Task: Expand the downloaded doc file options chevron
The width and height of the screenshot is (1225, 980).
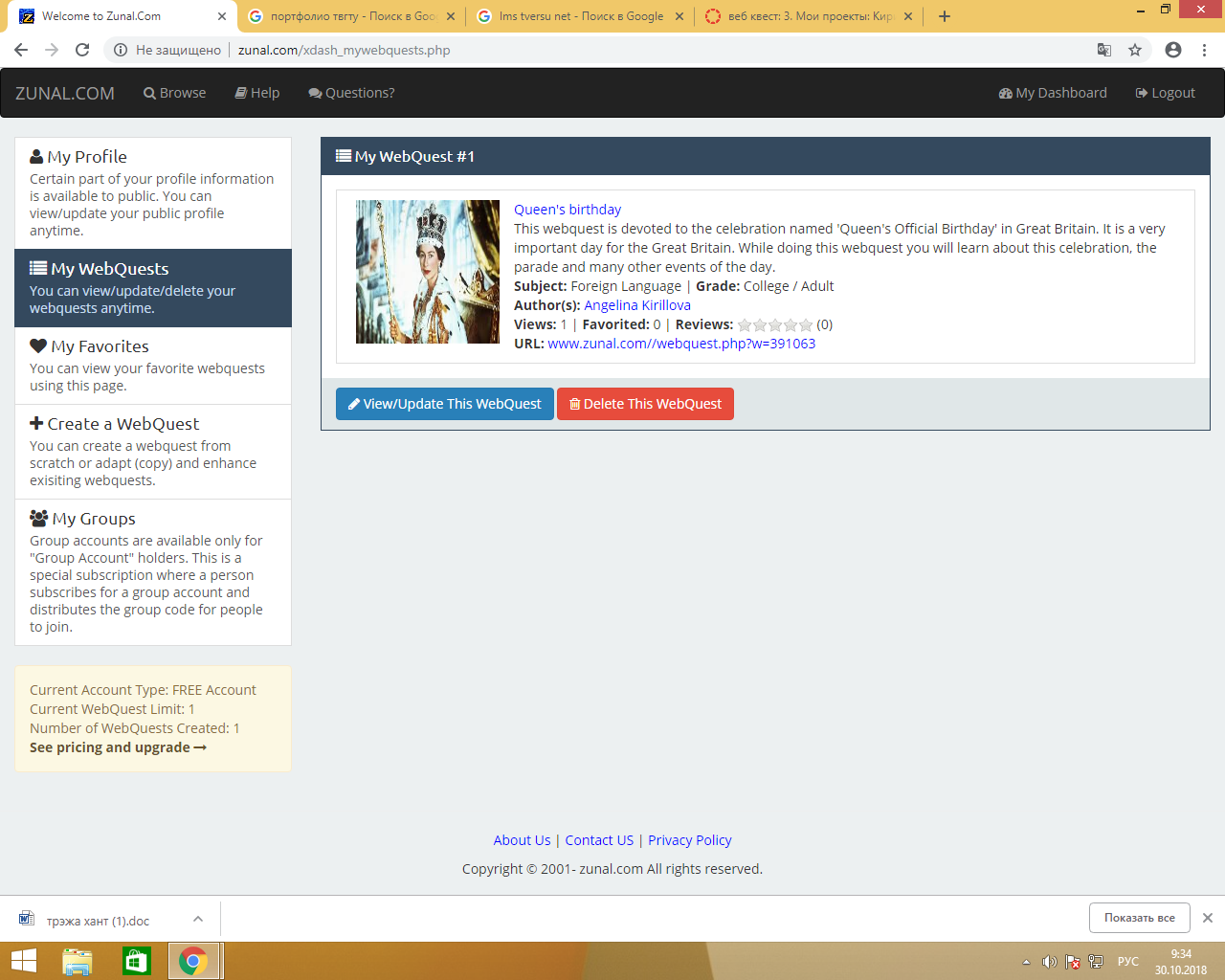Action: (x=197, y=919)
